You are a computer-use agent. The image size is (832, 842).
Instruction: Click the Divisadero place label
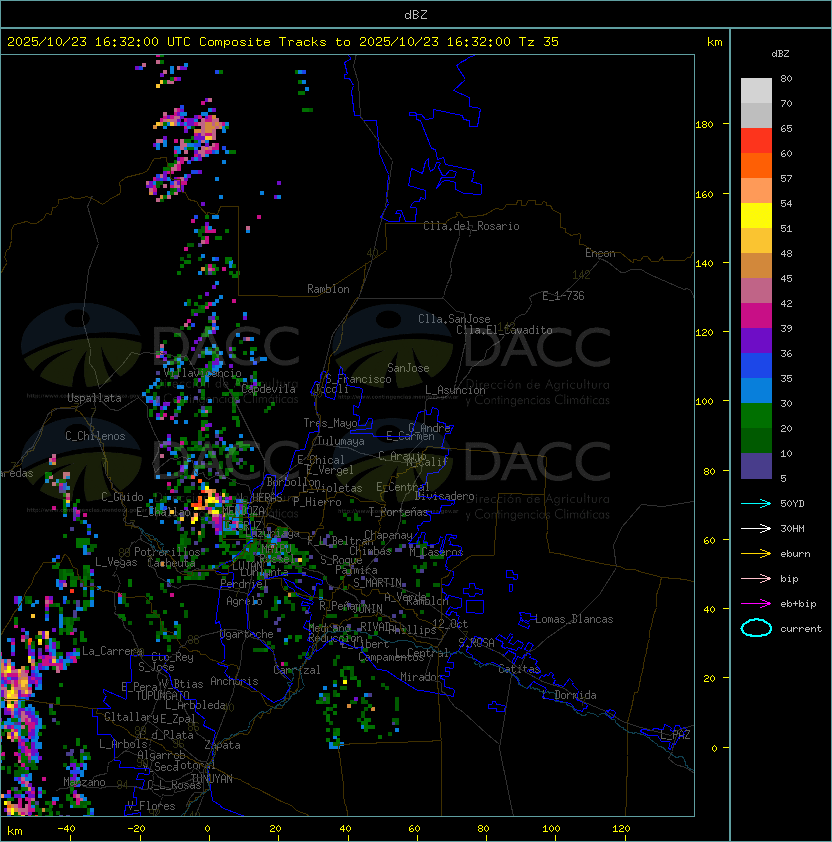point(444,496)
